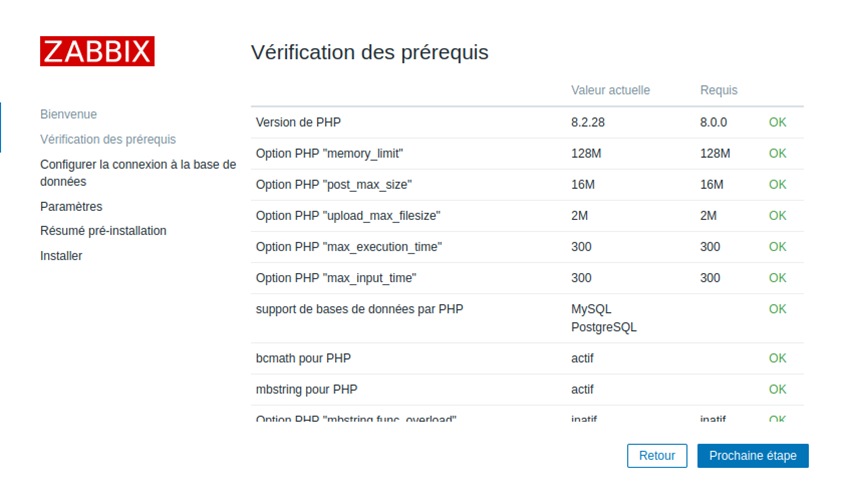Click OK status for post_max_size
Screen dimensions: 845x494
[x=777, y=185]
